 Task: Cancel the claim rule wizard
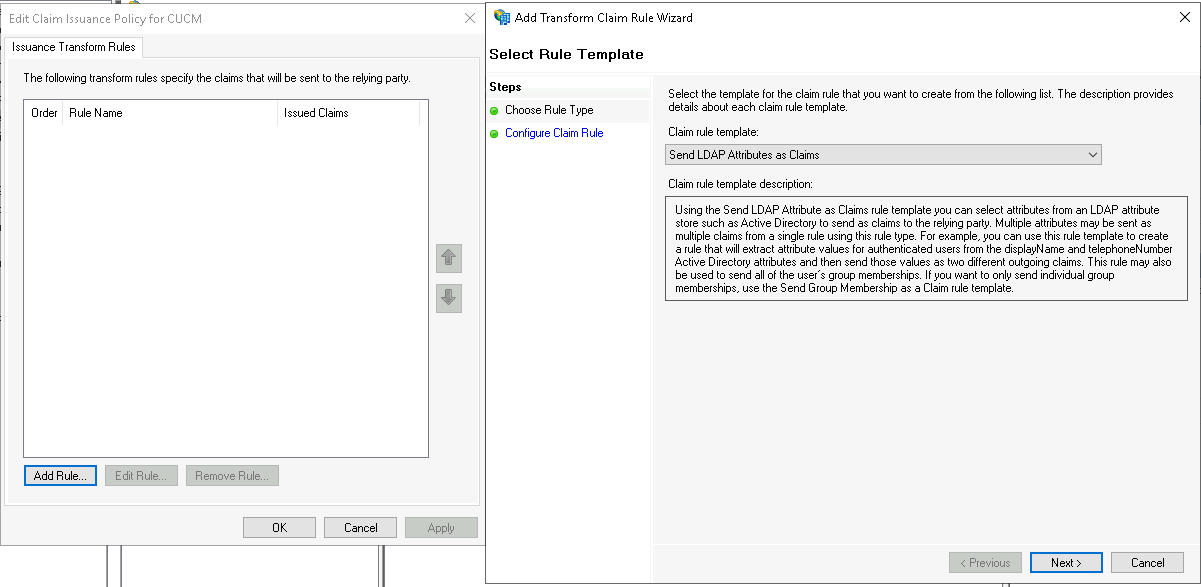(1147, 563)
